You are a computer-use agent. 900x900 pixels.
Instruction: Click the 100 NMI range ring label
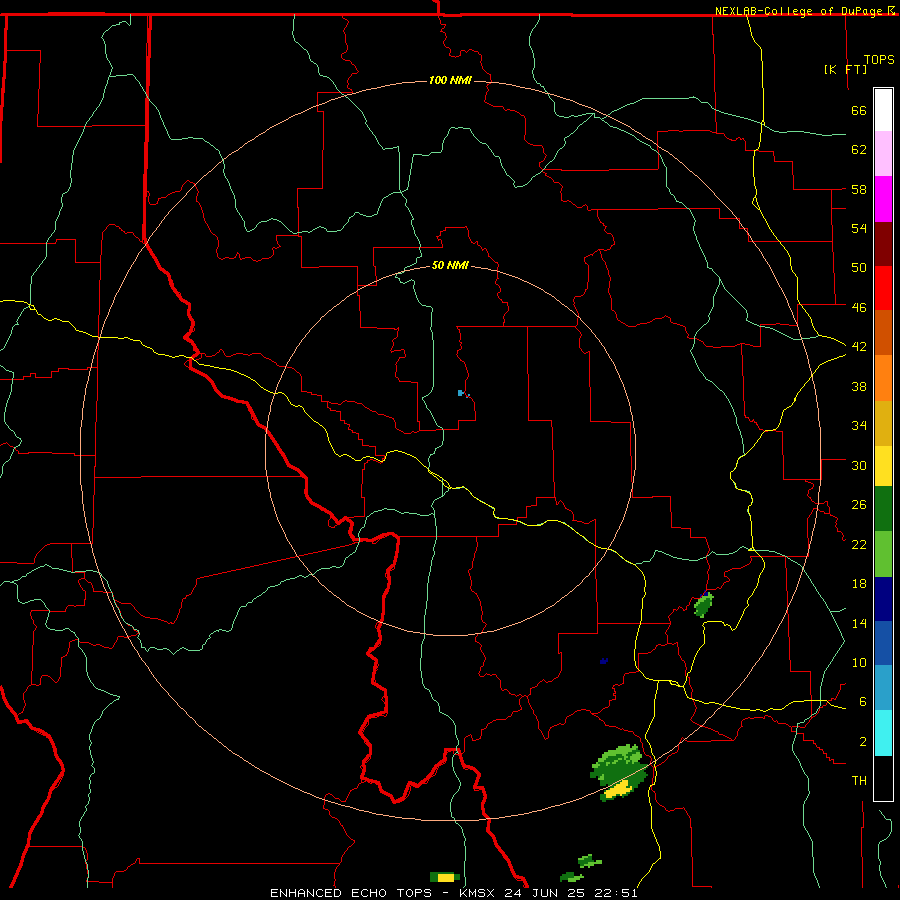coord(450,80)
